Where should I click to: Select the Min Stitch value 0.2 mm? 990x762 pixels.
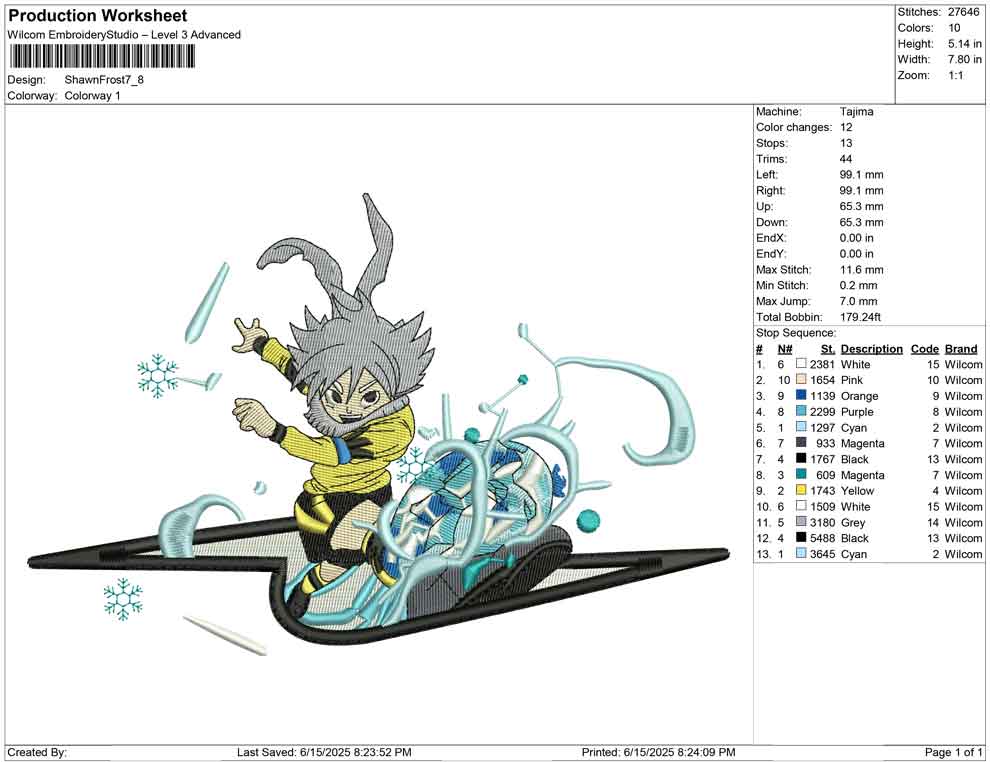point(859,285)
